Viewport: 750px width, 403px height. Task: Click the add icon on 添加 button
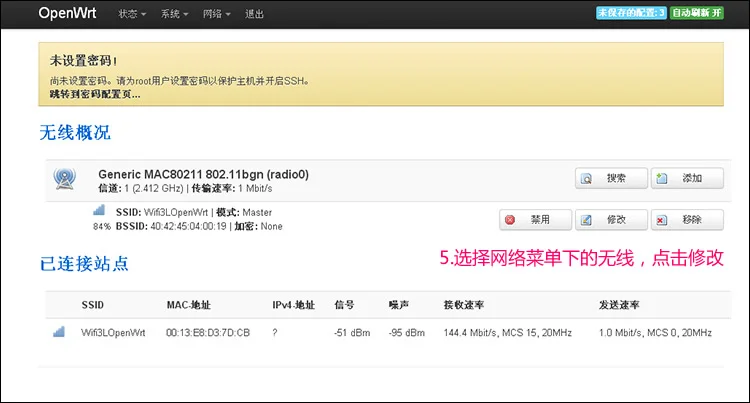pyautogui.click(x=662, y=178)
